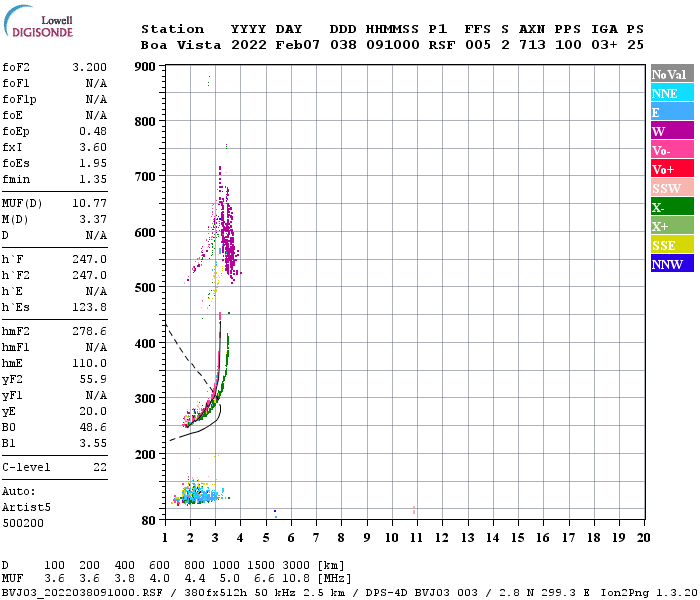Click the fmin value 1.35
Image resolution: width=700 pixels, height=600 pixels.
click(x=93, y=179)
